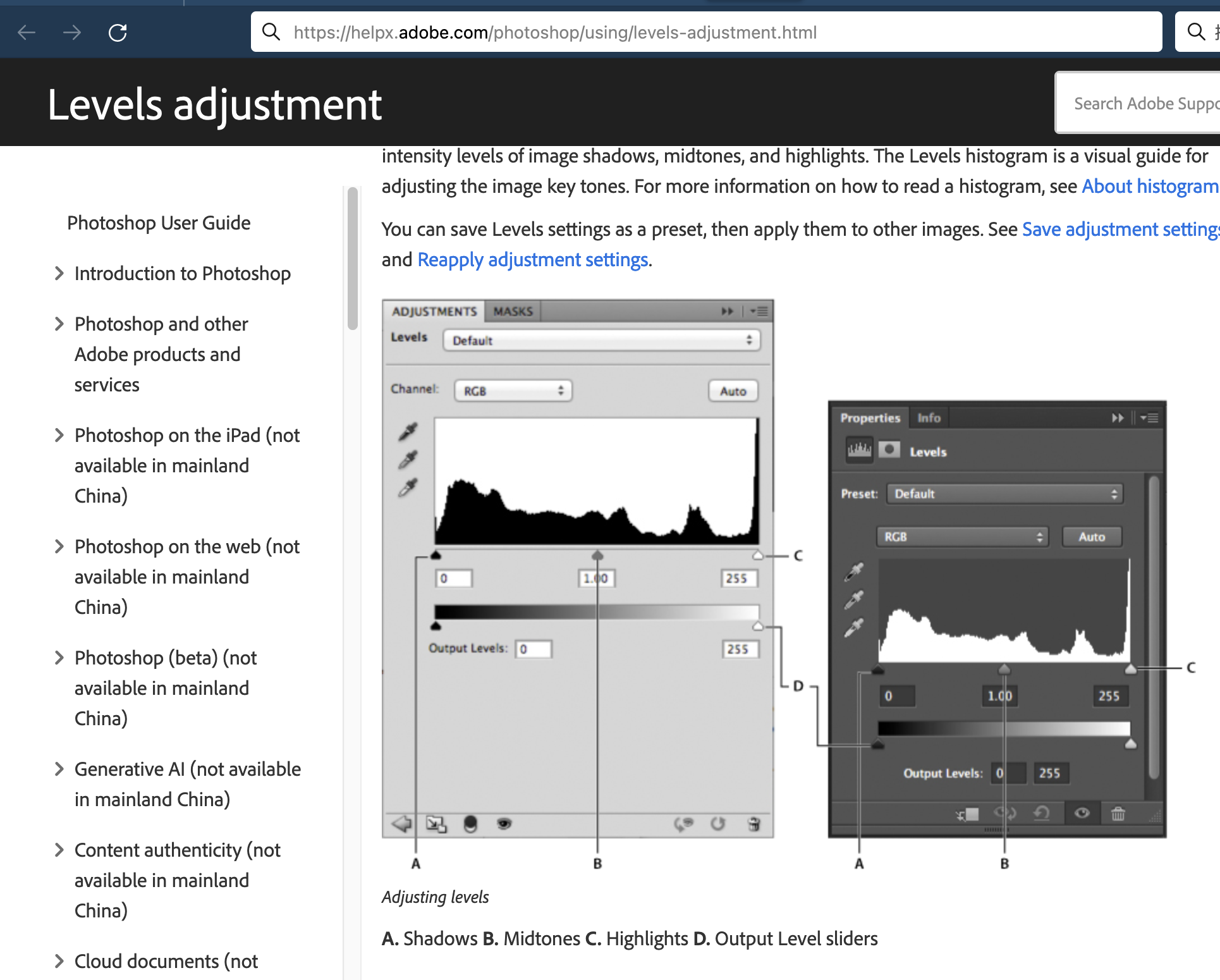Image resolution: width=1220 pixels, height=980 pixels.
Task: Open the Levels Default preset dropdown, light panel
Action: (602, 340)
